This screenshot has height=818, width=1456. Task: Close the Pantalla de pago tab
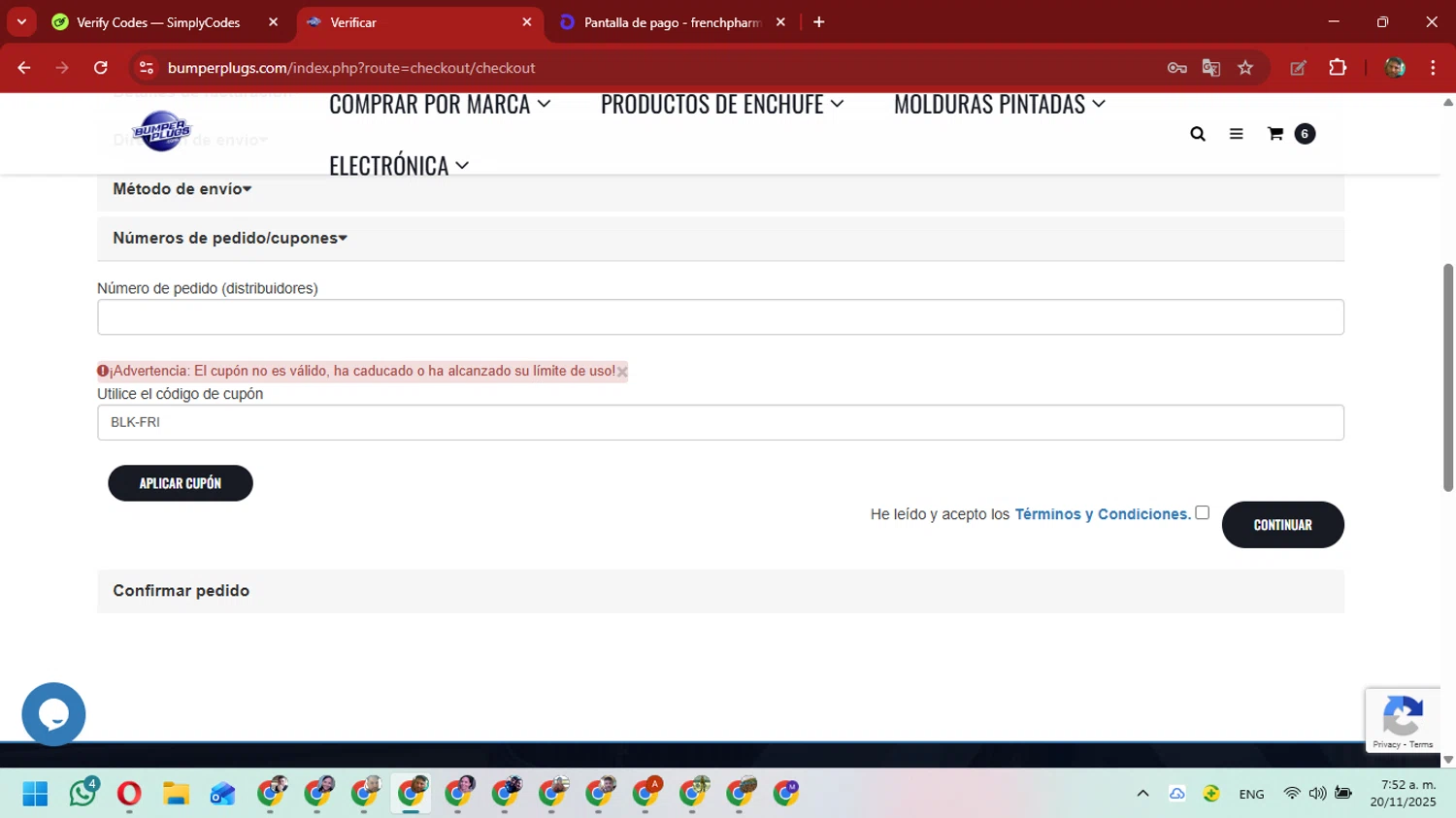780,22
